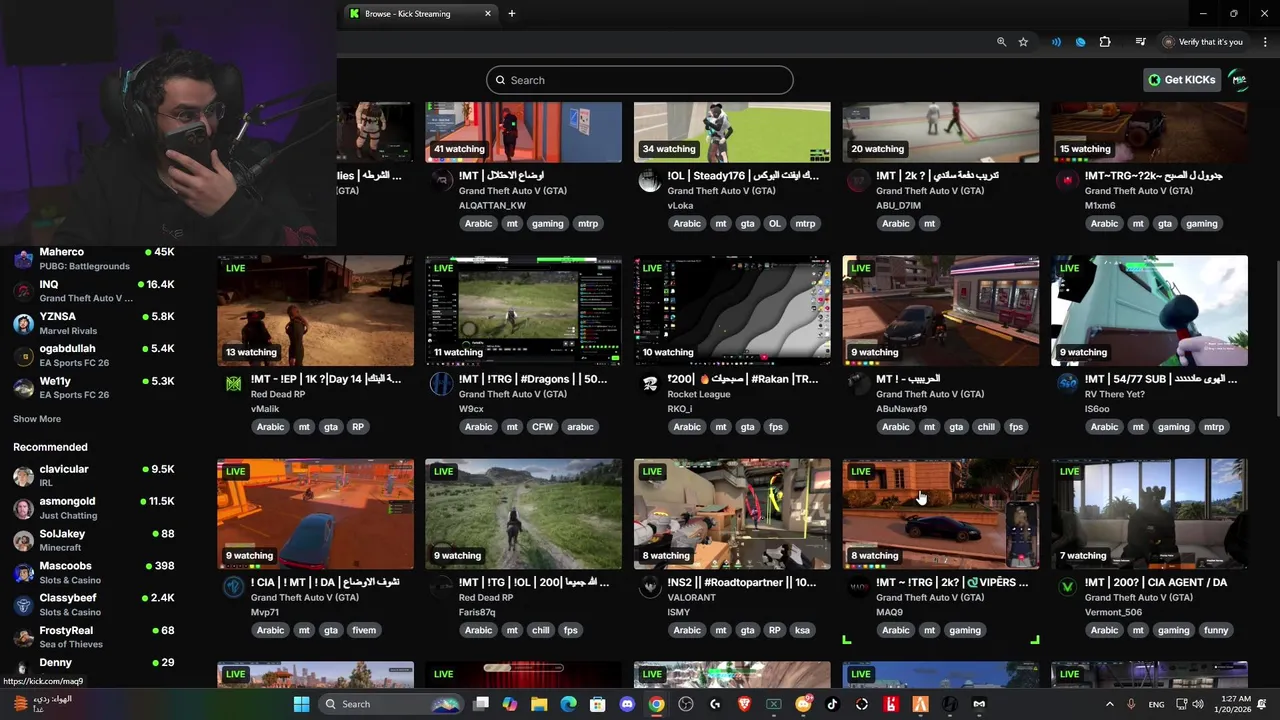Open File Explorer from the taskbar
This screenshot has width=1280, height=720.
coord(539,704)
